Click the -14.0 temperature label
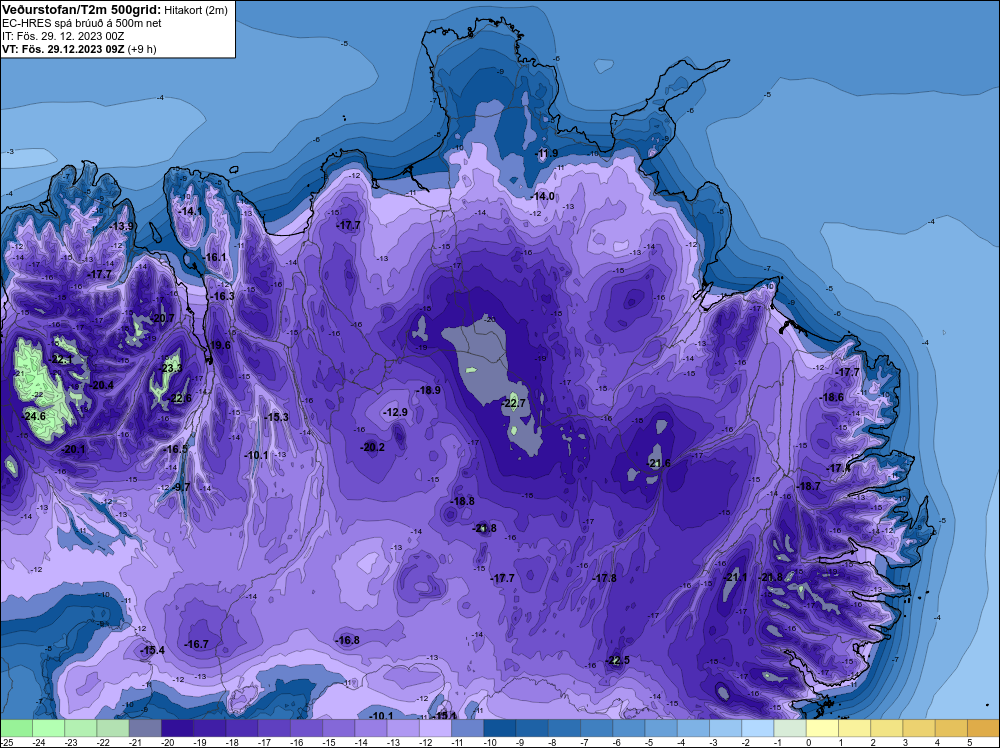The width and height of the screenshot is (1000, 748). [x=543, y=196]
